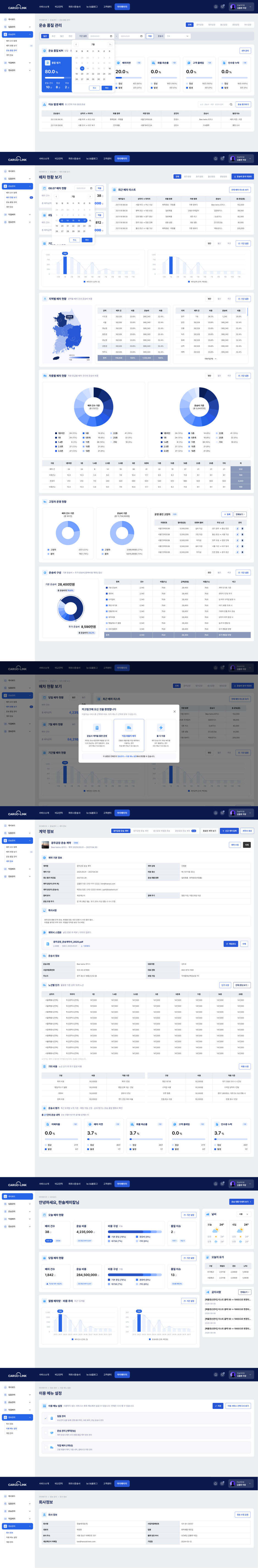Confirm with the blue button in 운송 품질 관리 calendar
The image size is (258, 1568).
click(107, 88)
